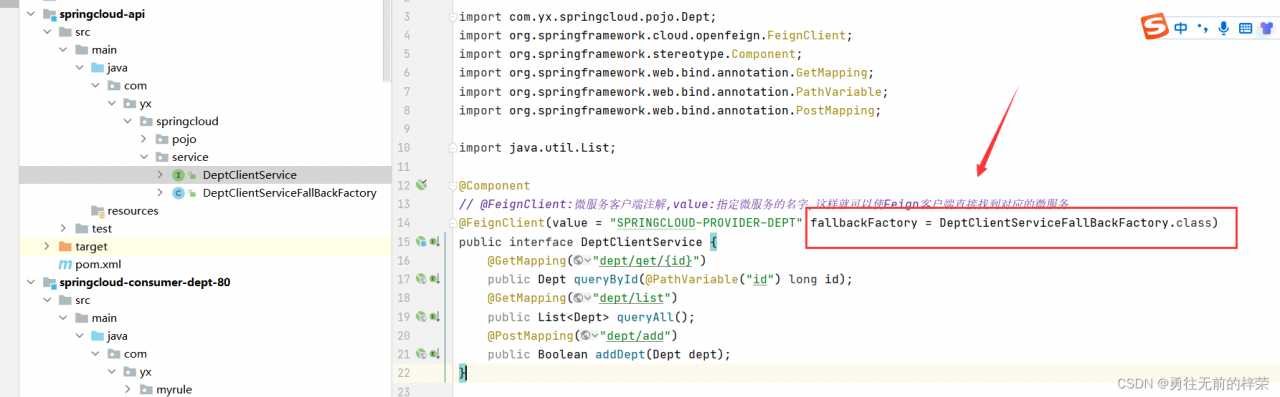
Task: Collapse the springcloud-api module node
Action: point(28,14)
